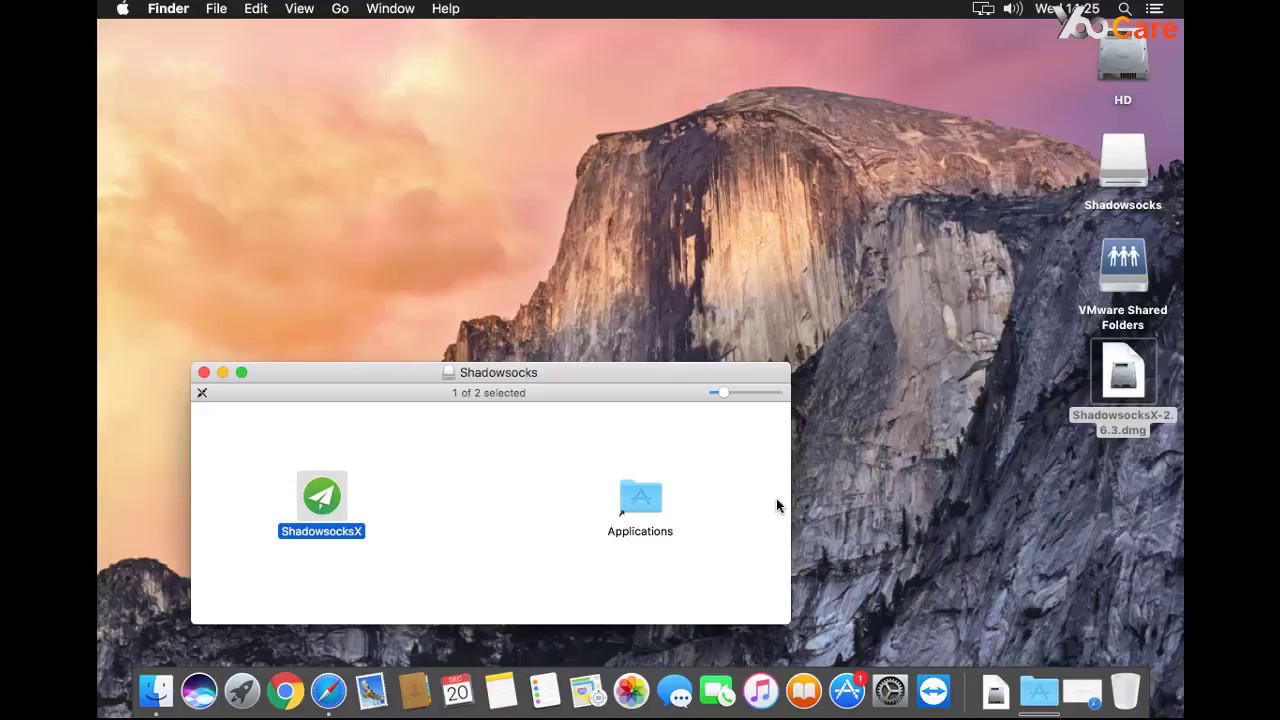Open the Finder menu
The width and height of the screenshot is (1280, 720).
click(x=168, y=9)
